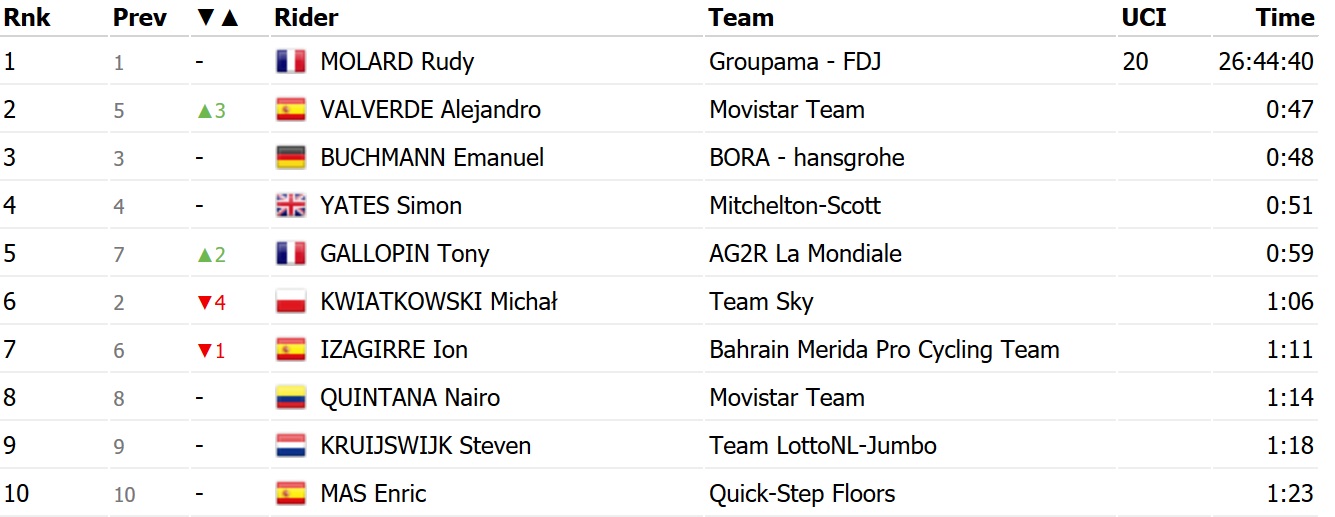Click the Rider column header
The height and width of the screenshot is (517, 1335).
coord(306,18)
